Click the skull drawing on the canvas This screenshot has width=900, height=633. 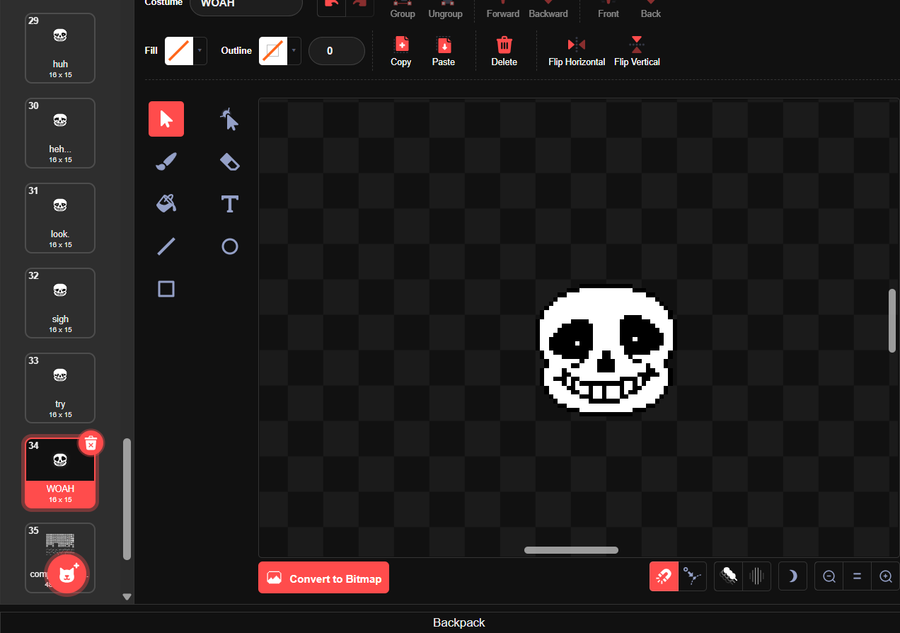point(606,349)
